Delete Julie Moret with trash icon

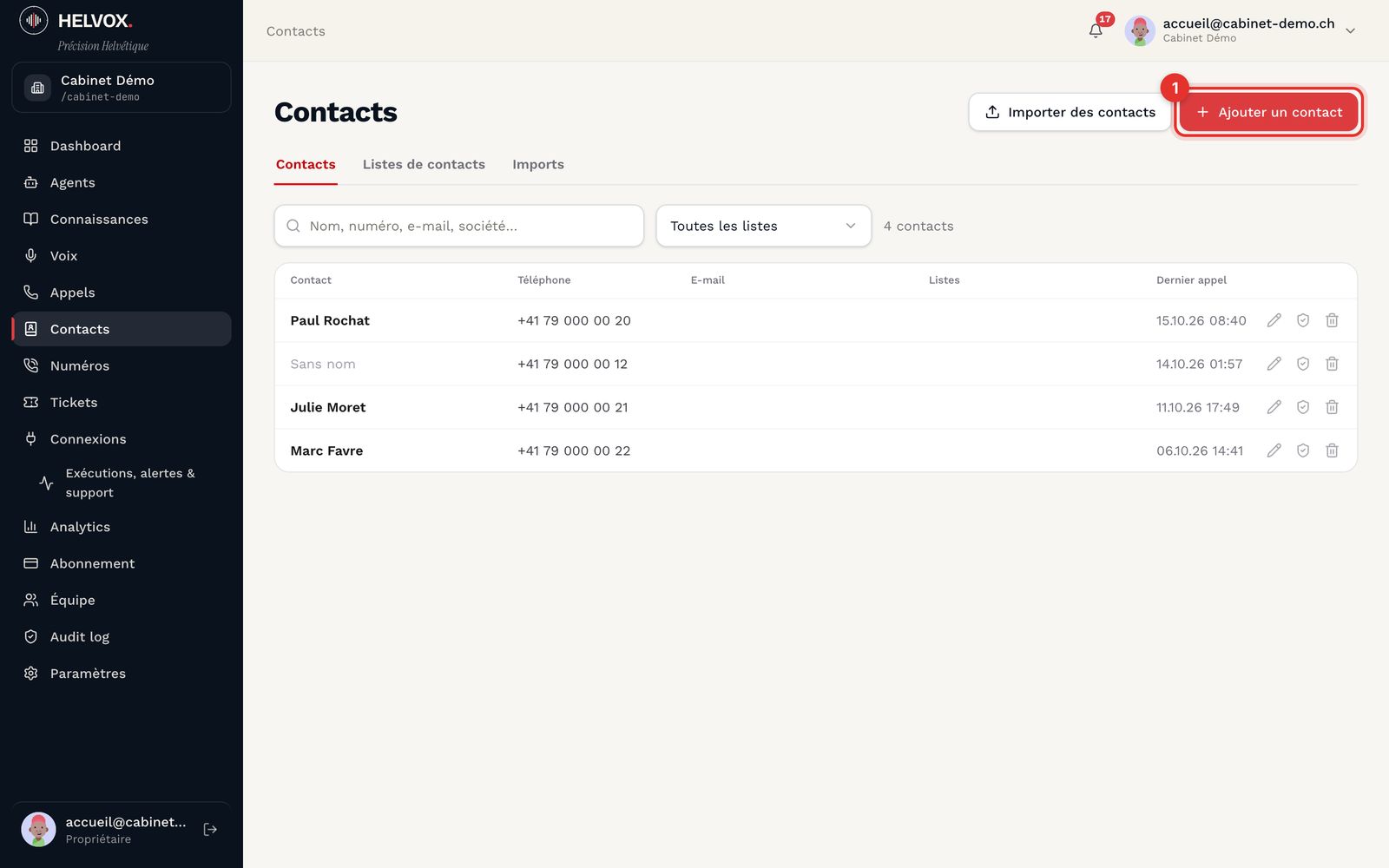[1332, 407]
